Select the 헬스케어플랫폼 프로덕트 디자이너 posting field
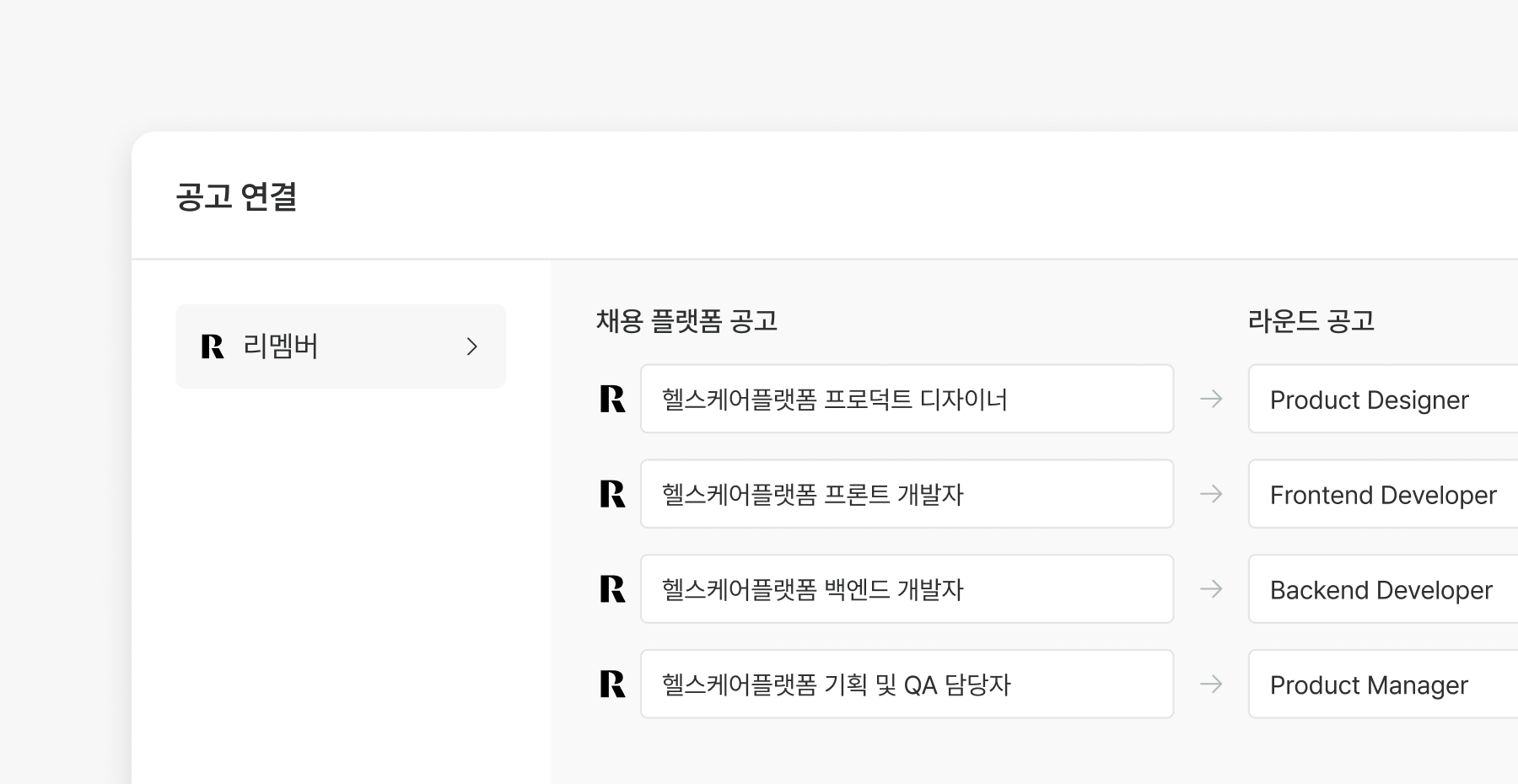Viewport: 1518px width, 784px height. 907,399
